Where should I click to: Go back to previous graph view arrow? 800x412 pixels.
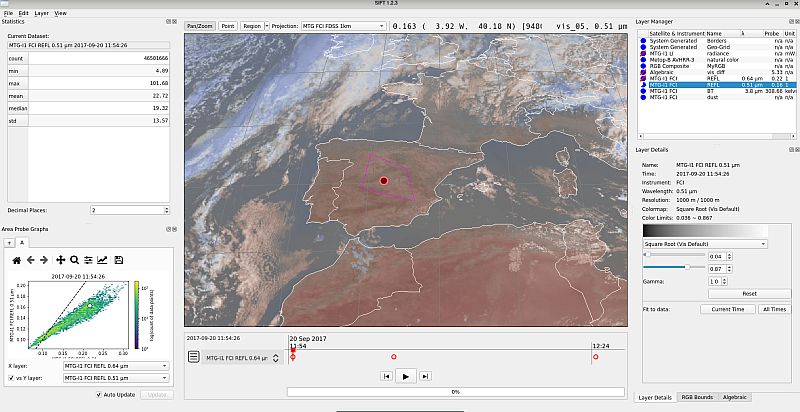tap(31, 260)
